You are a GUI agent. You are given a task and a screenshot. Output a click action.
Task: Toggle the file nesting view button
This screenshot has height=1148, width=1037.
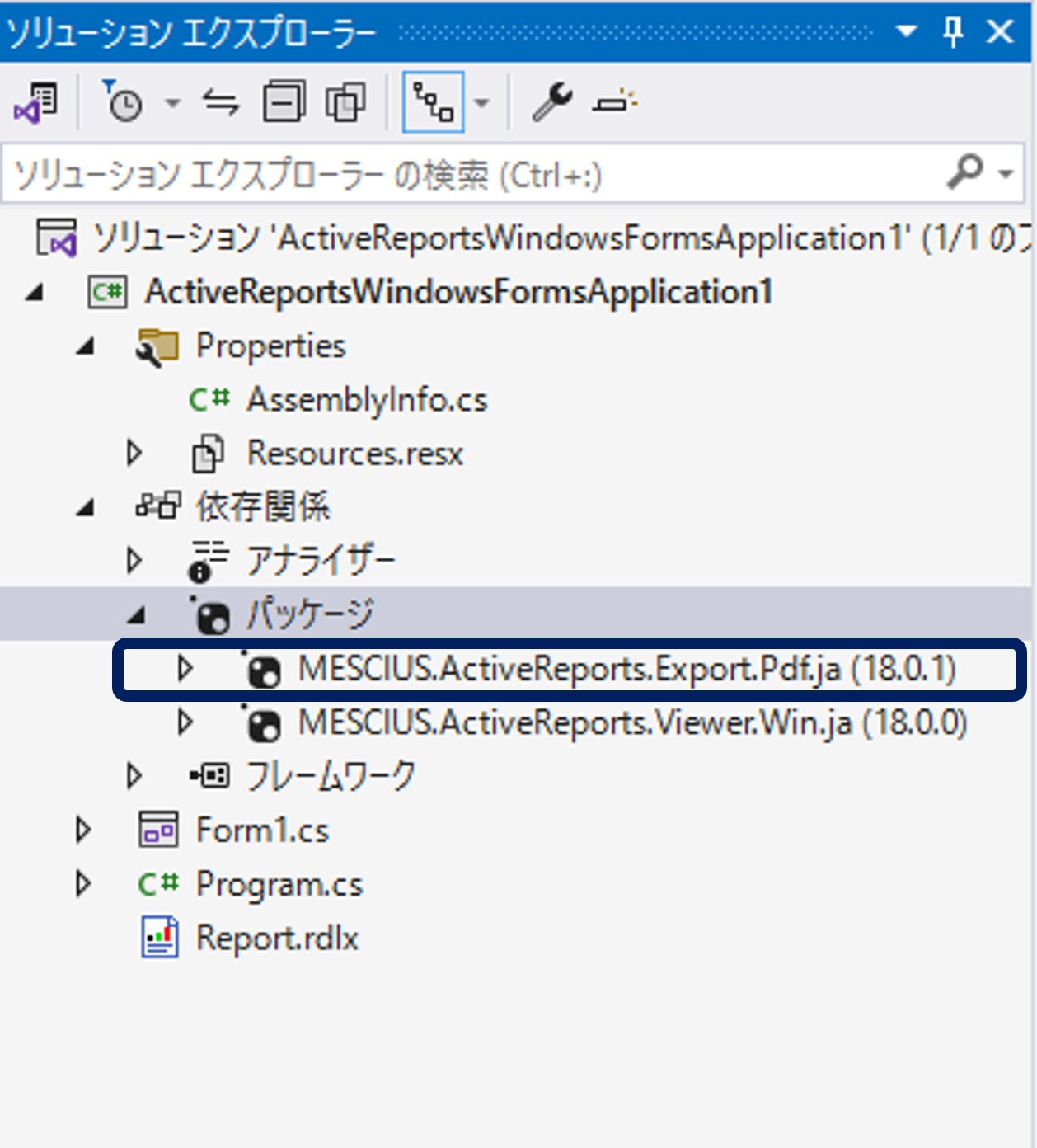[x=433, y=102]
